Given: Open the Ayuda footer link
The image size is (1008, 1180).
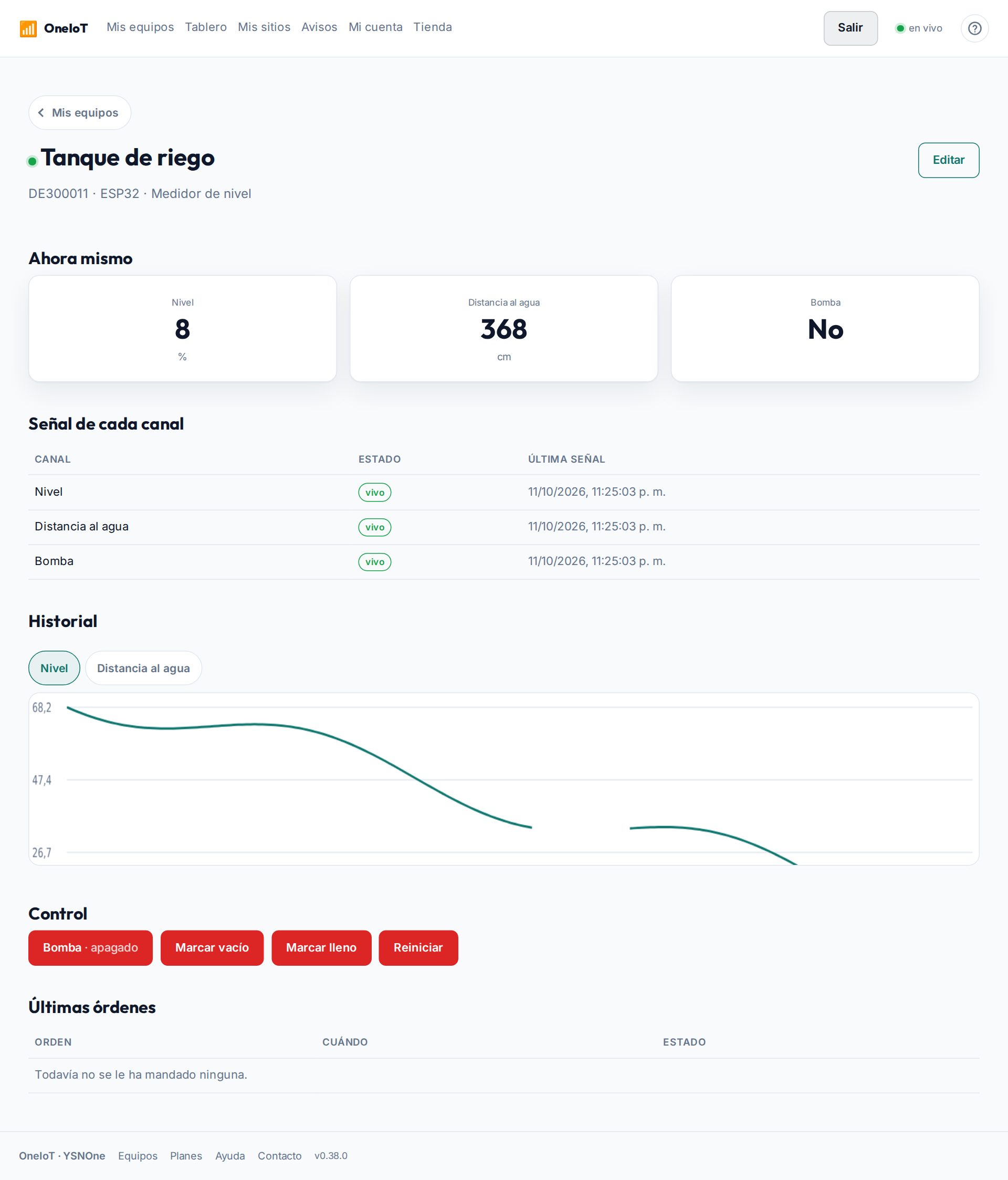Looking at the screenshot, I should 230,1155.
